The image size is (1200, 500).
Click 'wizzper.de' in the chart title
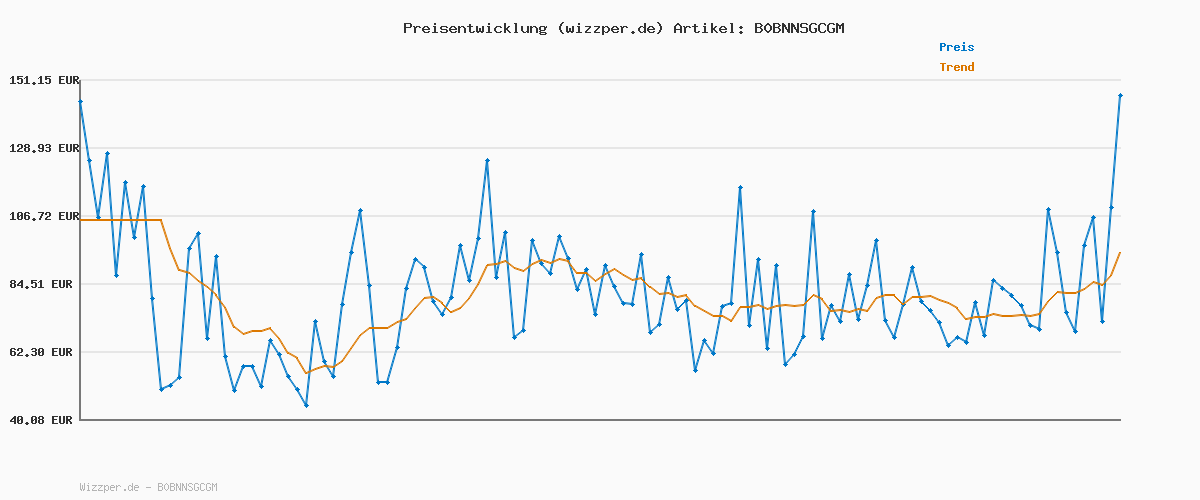pyautogui.click(x=609, y=28)
